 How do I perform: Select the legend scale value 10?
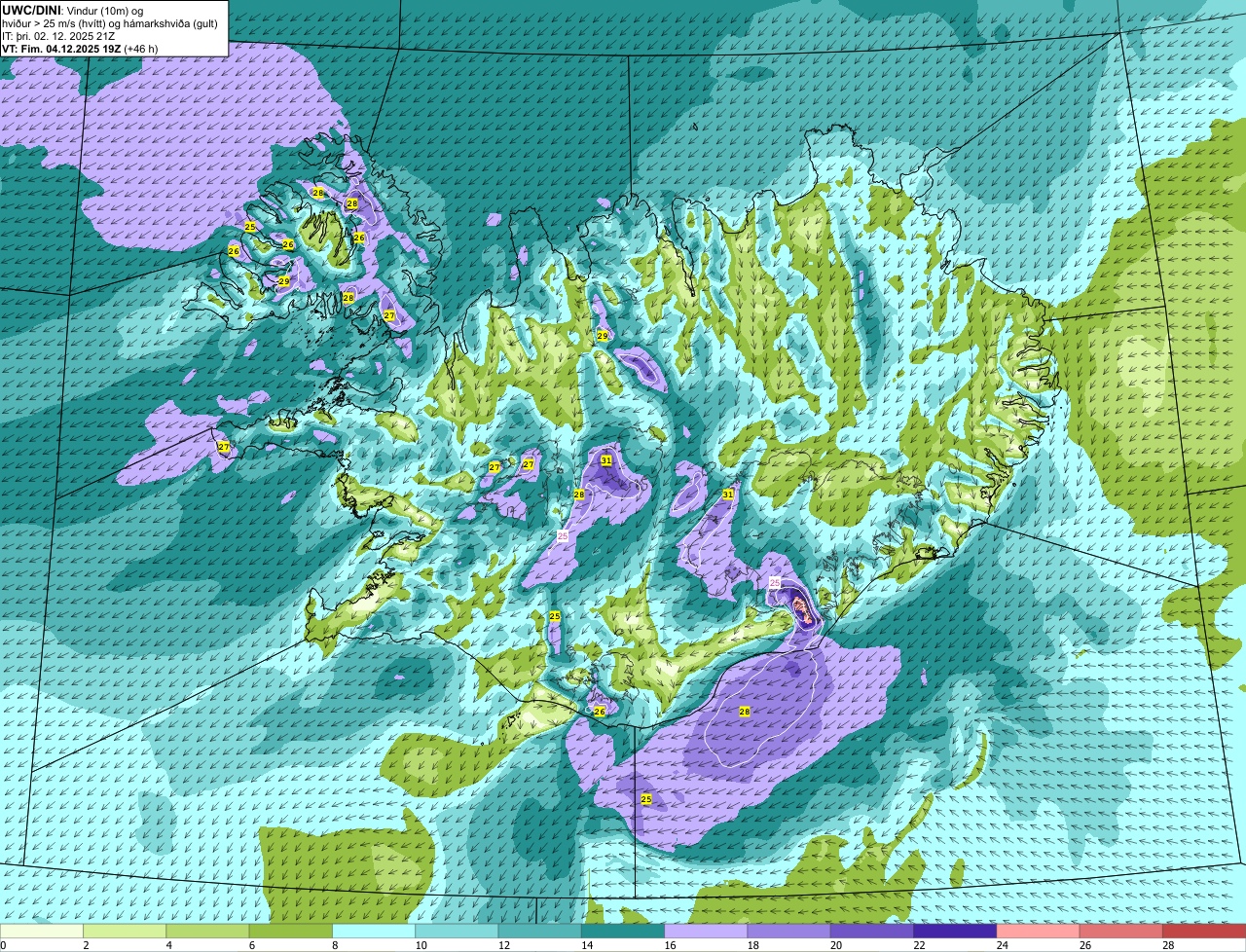421,945
